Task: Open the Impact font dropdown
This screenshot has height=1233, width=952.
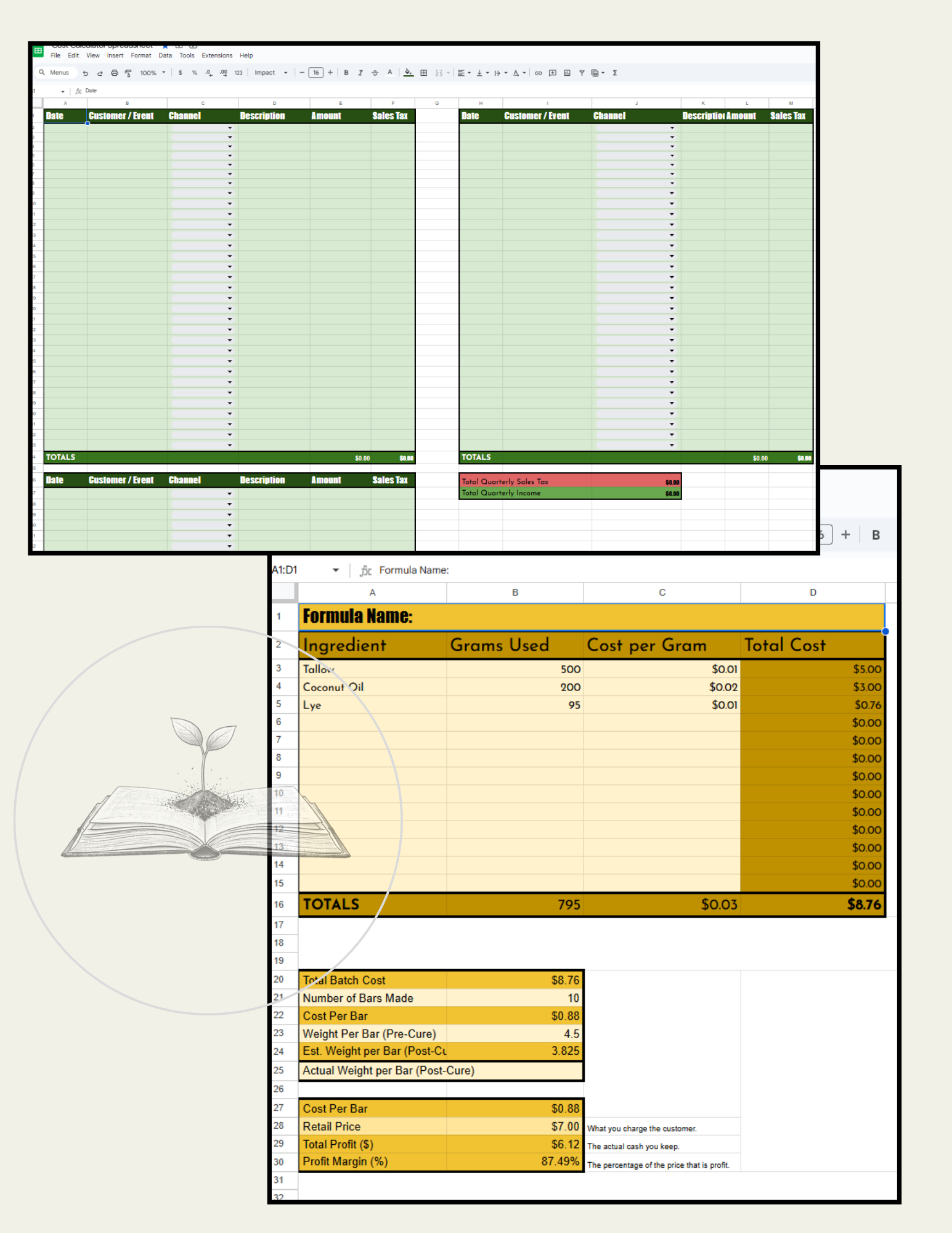Action: (271, 73)
